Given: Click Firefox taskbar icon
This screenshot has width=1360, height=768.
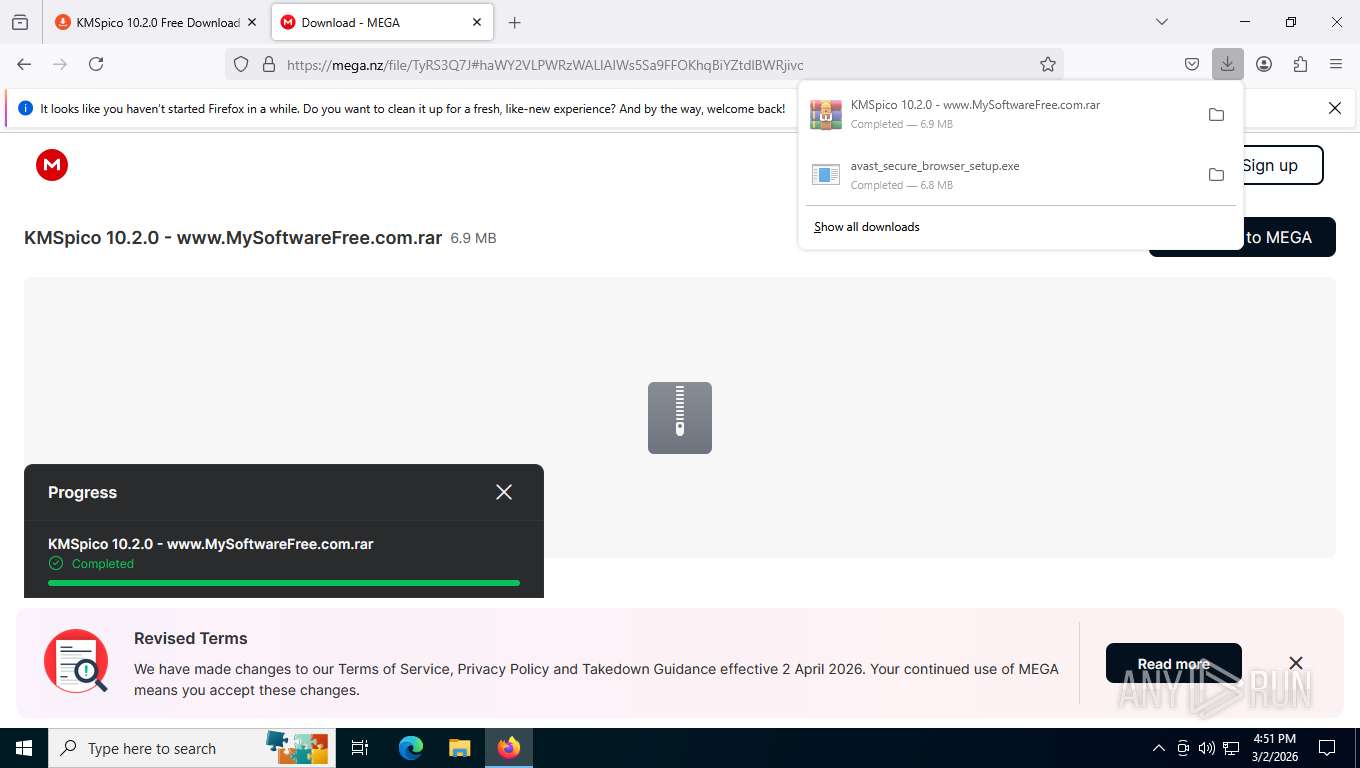Looking at the screenshot, I should click(509, 748).
